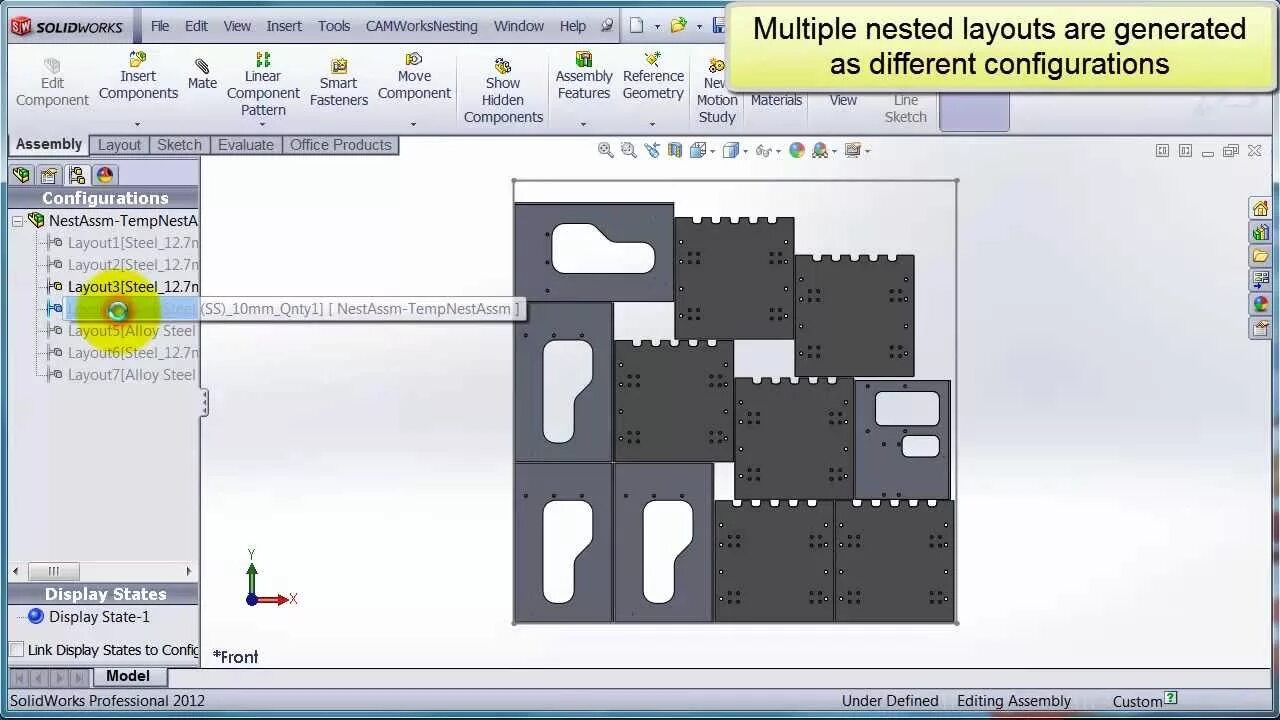
Task: Select Layout7 Alloy Steel configuration
Action: coord(123,374)
